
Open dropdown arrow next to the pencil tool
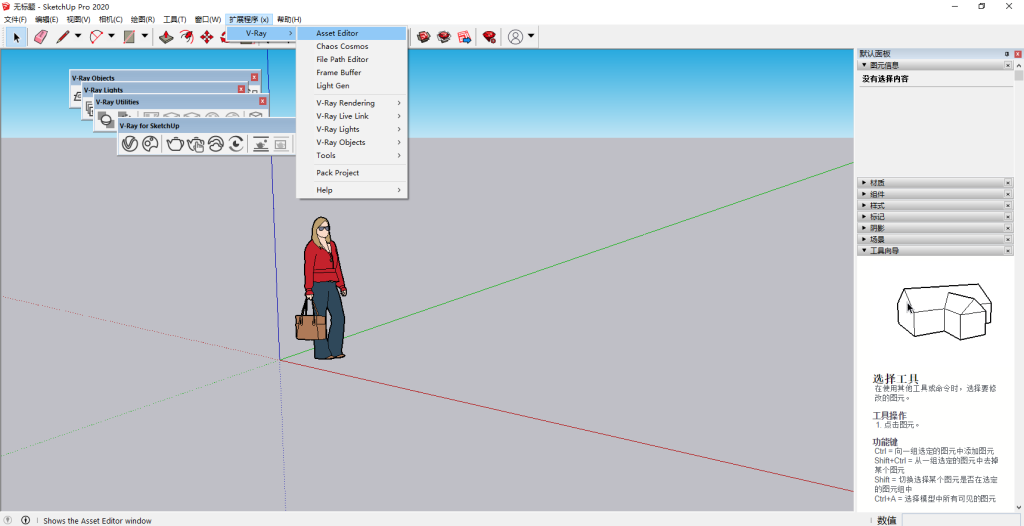coord(78,37)
